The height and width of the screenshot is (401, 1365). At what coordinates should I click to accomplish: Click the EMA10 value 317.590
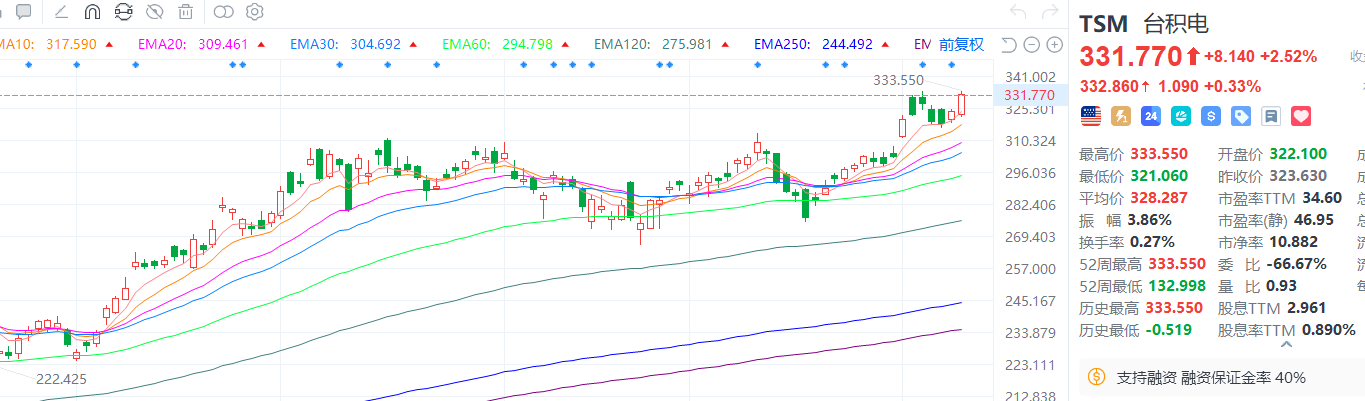tap(71, 44)
